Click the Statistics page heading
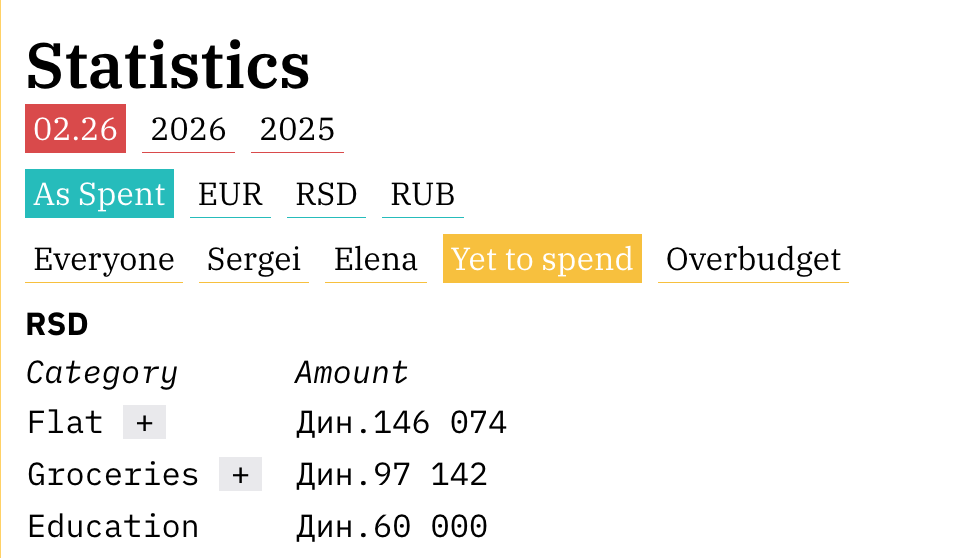The height and width of the screenshot is (558, 970). (x=168, y=66)
